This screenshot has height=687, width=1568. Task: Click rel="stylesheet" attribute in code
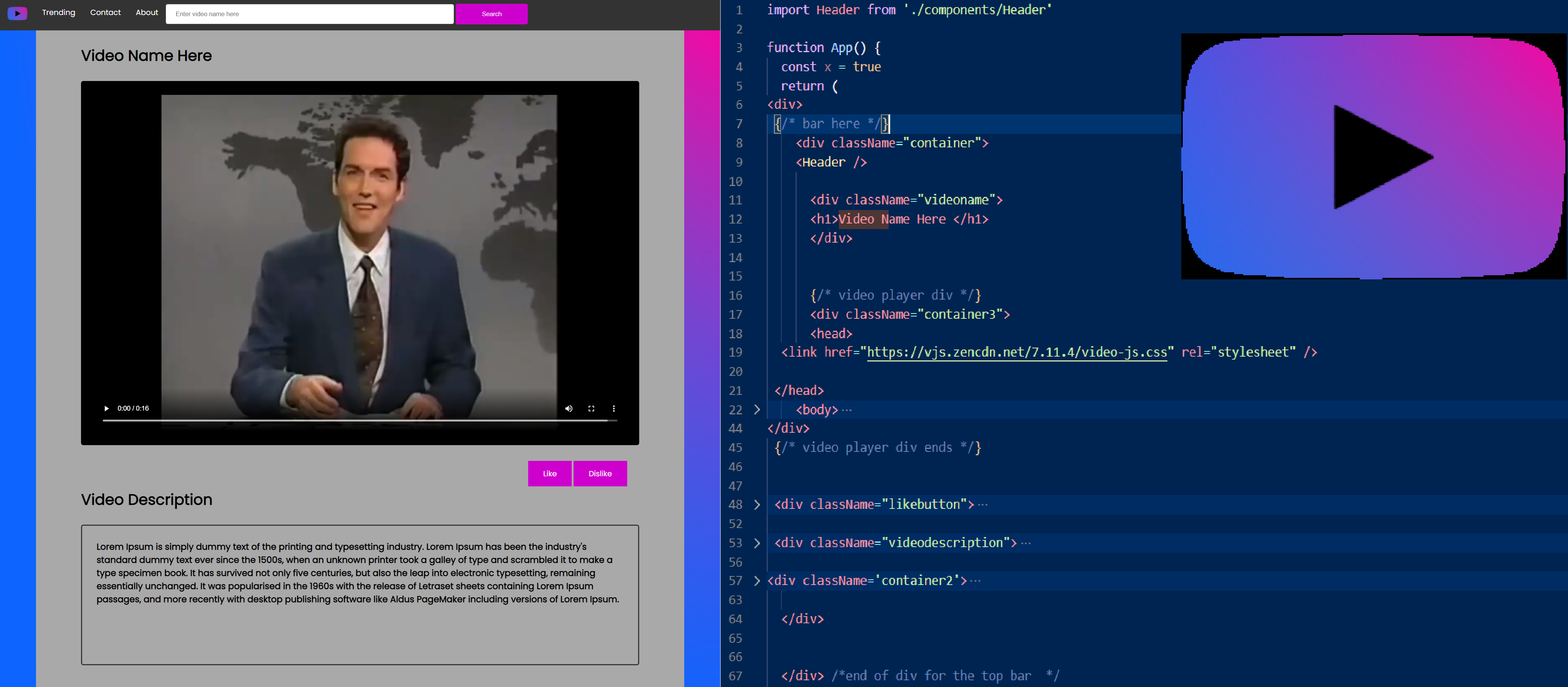point(1239,352)
